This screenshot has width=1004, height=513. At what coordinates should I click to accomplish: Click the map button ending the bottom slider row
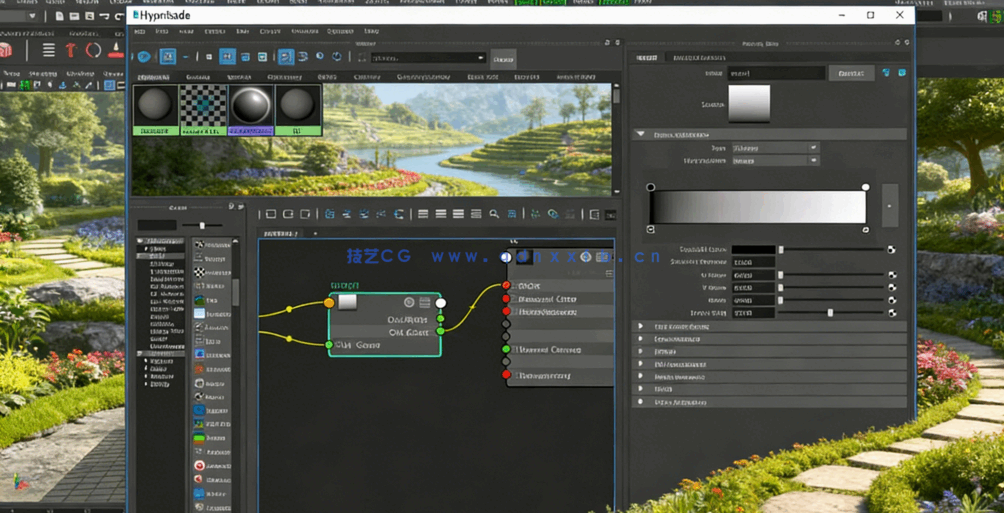[x=892, y=313]
